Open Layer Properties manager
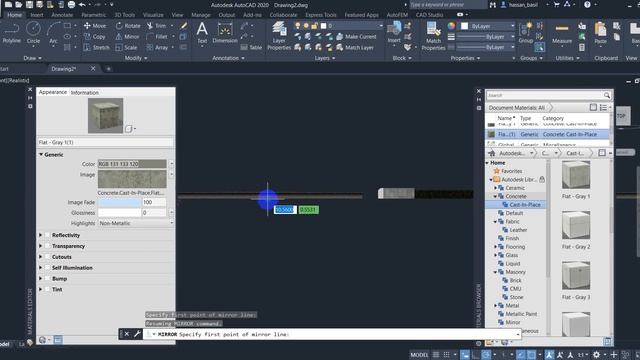Viewport: 640px width, 360px height. (279, 36)
